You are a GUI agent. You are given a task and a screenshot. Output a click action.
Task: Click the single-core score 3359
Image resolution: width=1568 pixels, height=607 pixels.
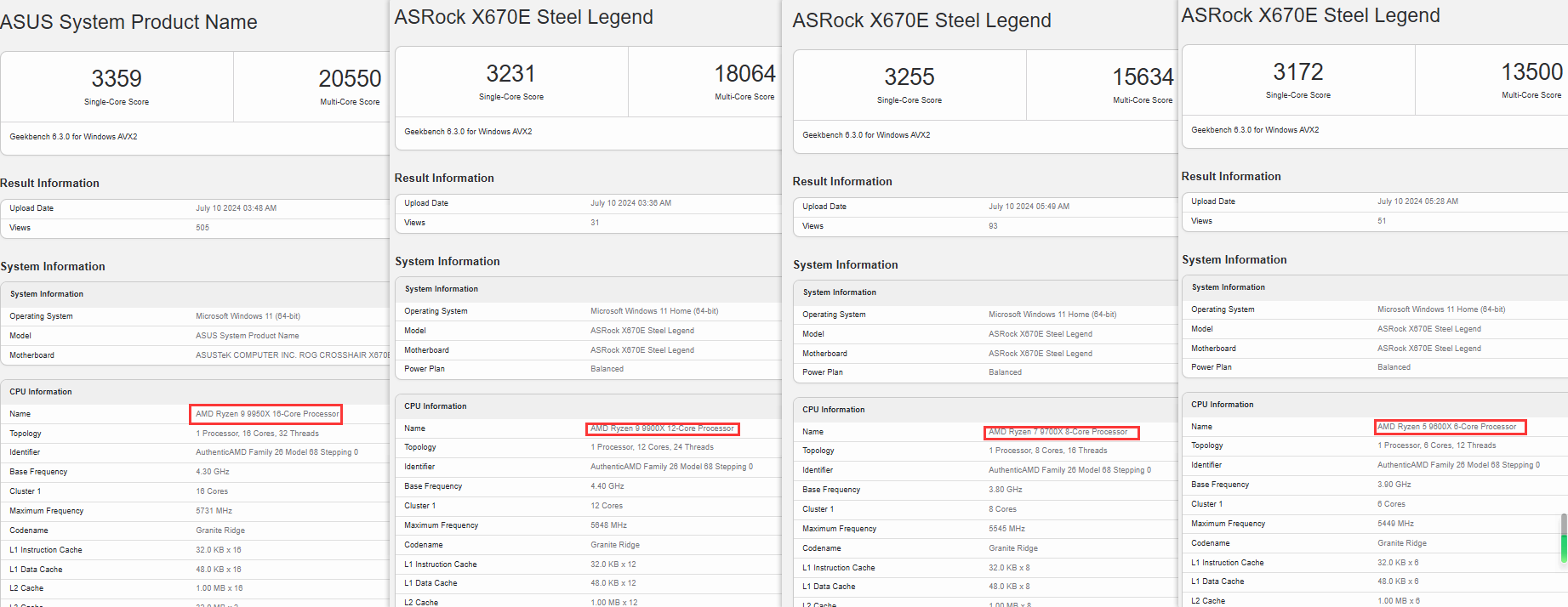[x=117, y=78]
